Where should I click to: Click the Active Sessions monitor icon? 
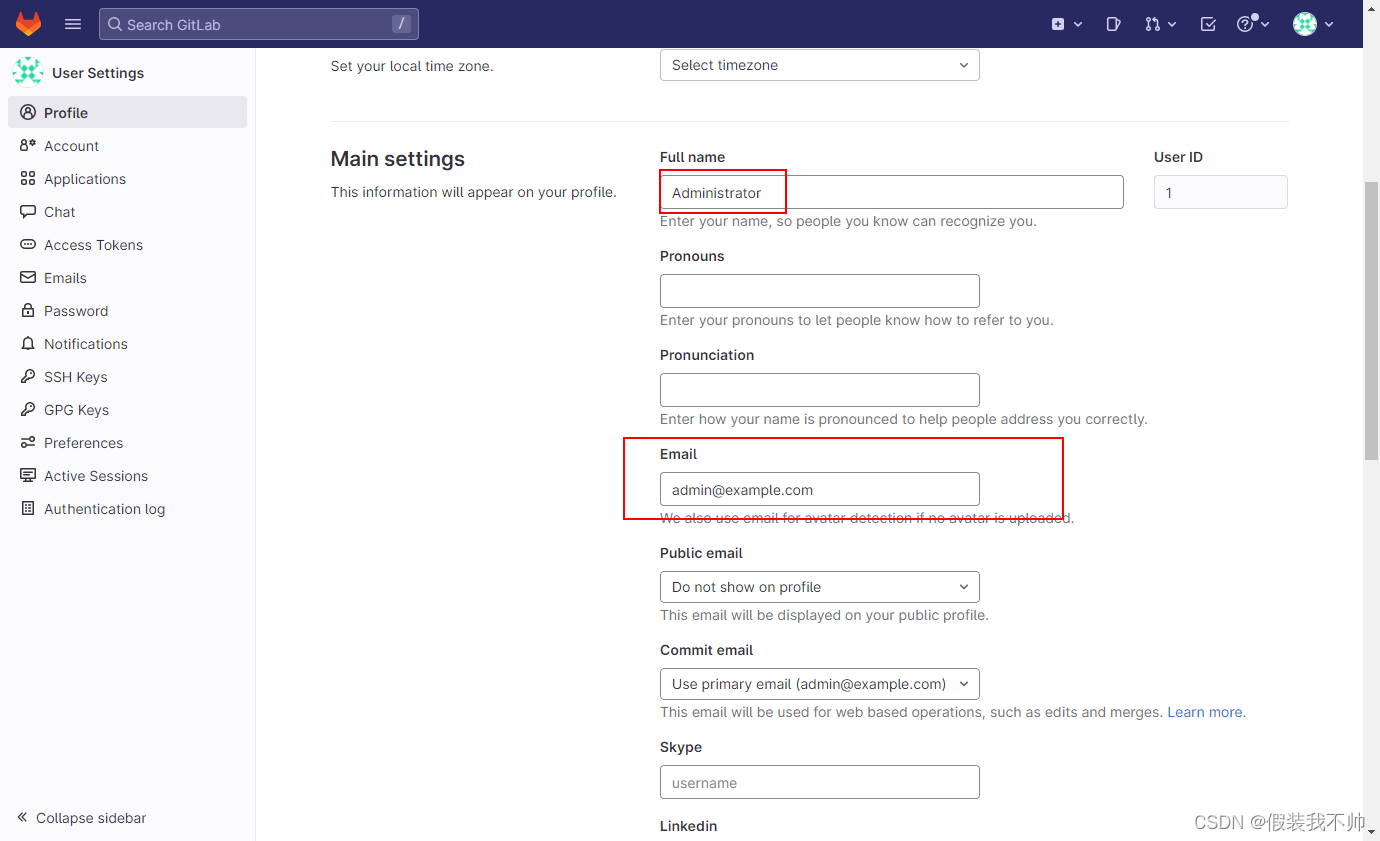pyautogui.click(x=28, y=476)
